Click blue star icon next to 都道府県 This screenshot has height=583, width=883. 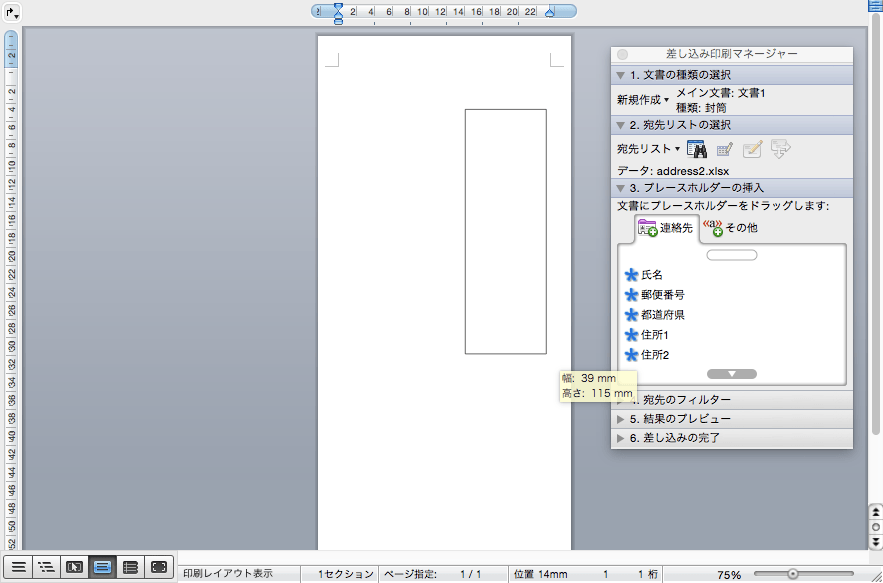click(631, 315)
